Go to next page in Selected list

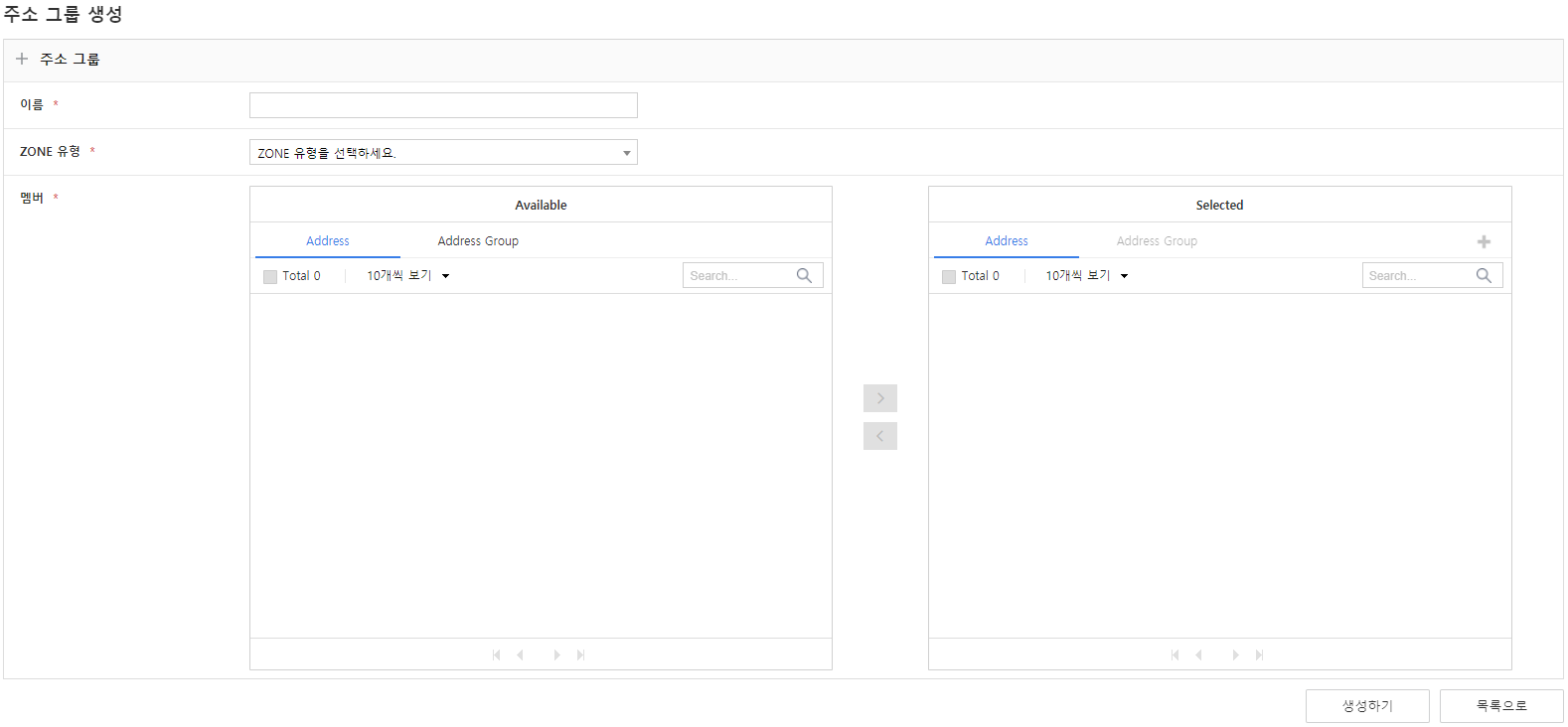click(1235, 654)
